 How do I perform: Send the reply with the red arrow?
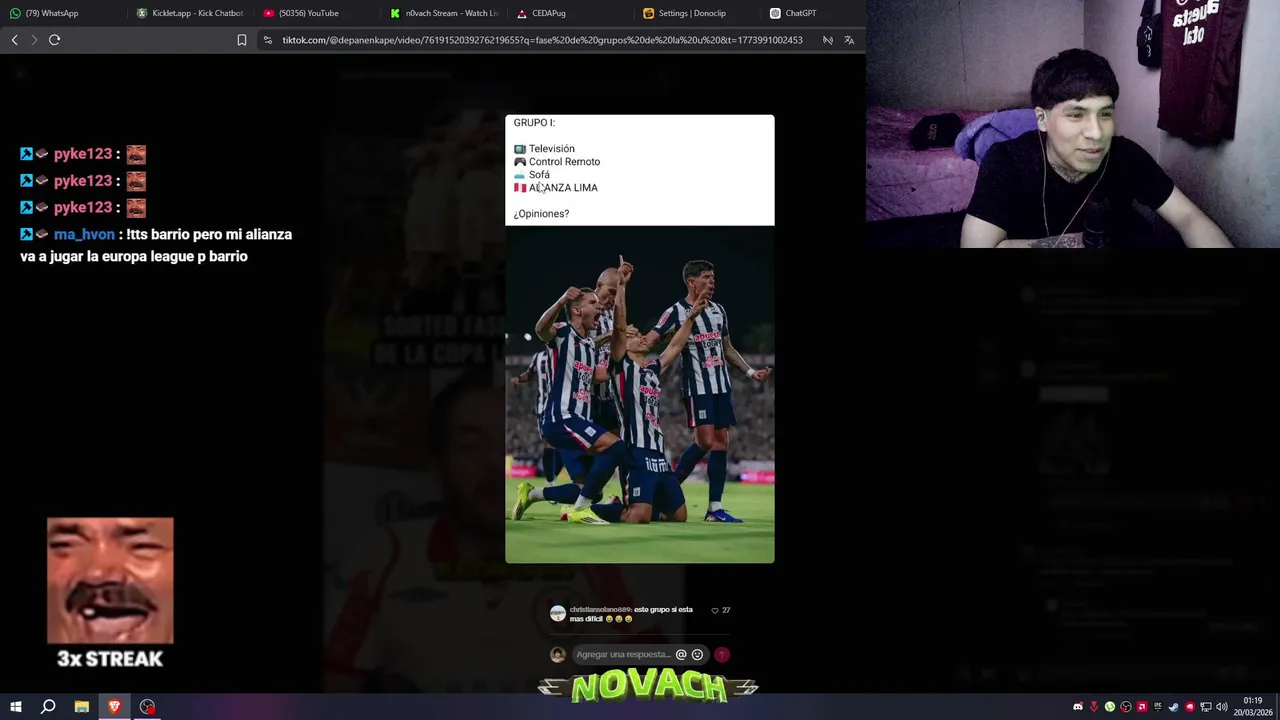click(722, 655)
